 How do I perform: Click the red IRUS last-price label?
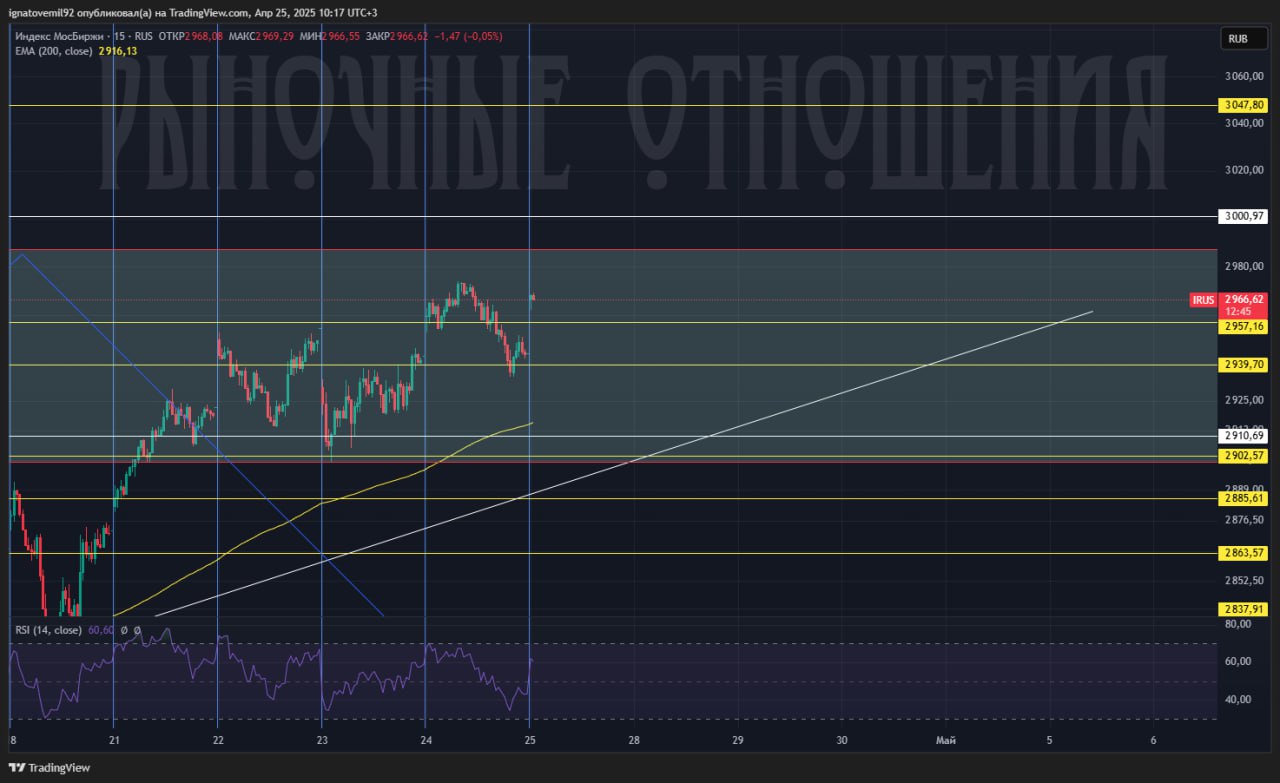pos(1203,300)
